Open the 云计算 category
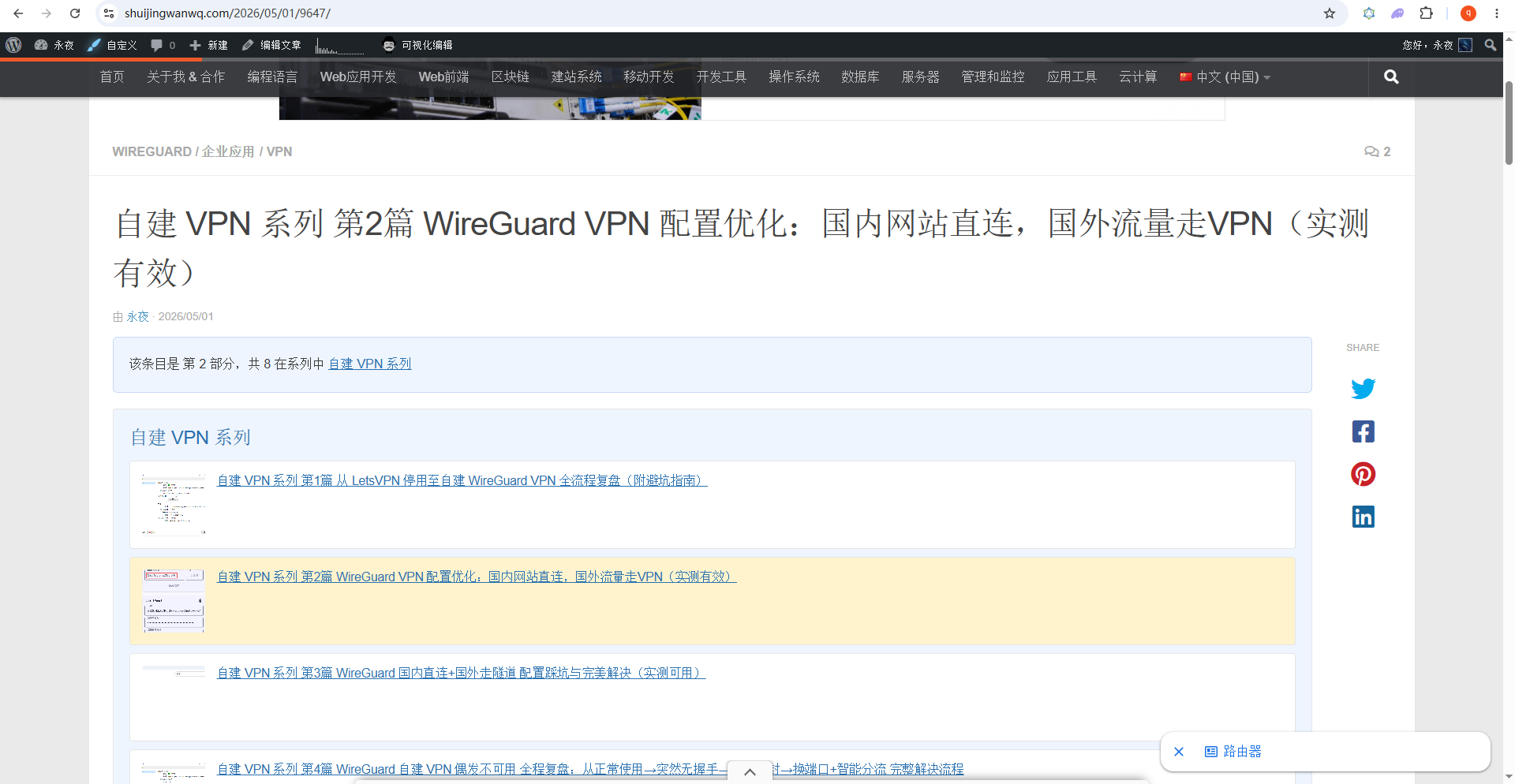Screen dimensions: 1515x784 click(1138, 77)
